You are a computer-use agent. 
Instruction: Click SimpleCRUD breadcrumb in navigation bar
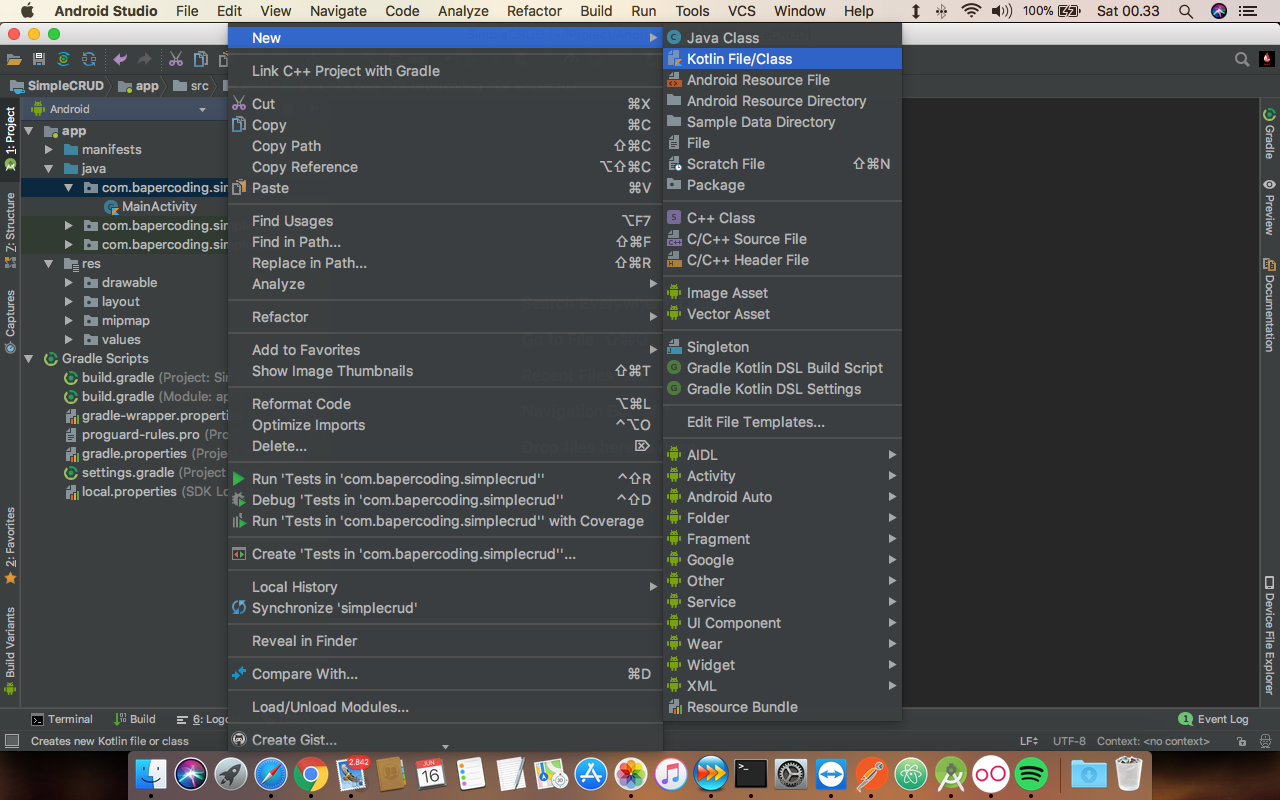[57, 86]
